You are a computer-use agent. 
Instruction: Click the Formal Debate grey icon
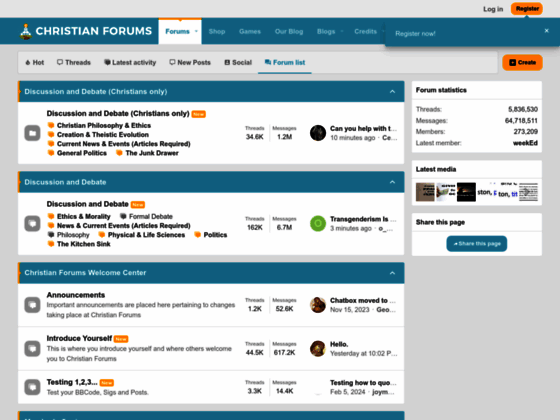123,216
